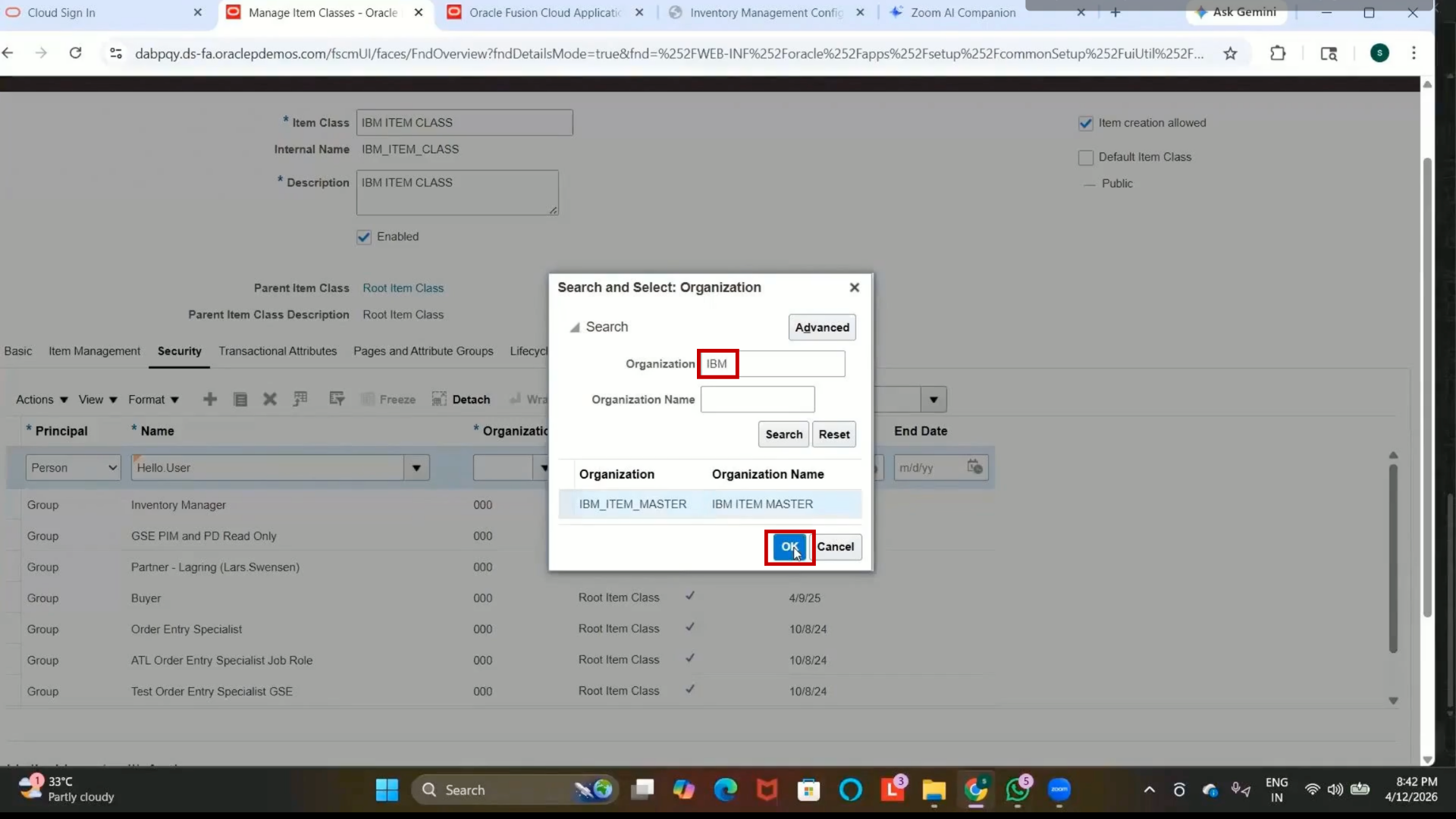This screenshot has height=819, width=1456.
Task: Click the End Date m/d/yy field
Action: coord(930,468)
